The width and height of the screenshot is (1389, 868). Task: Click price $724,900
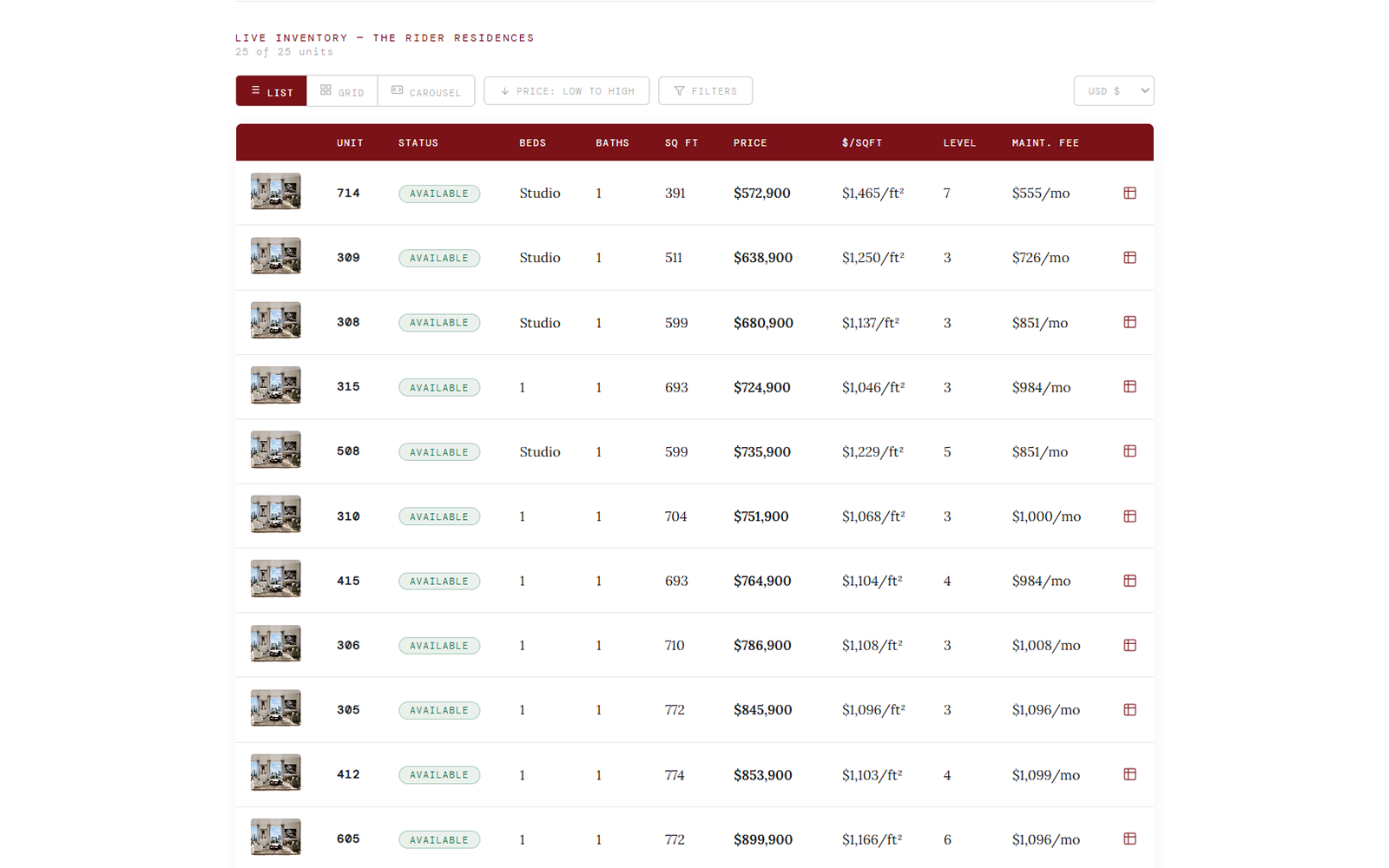pos(762,387)
